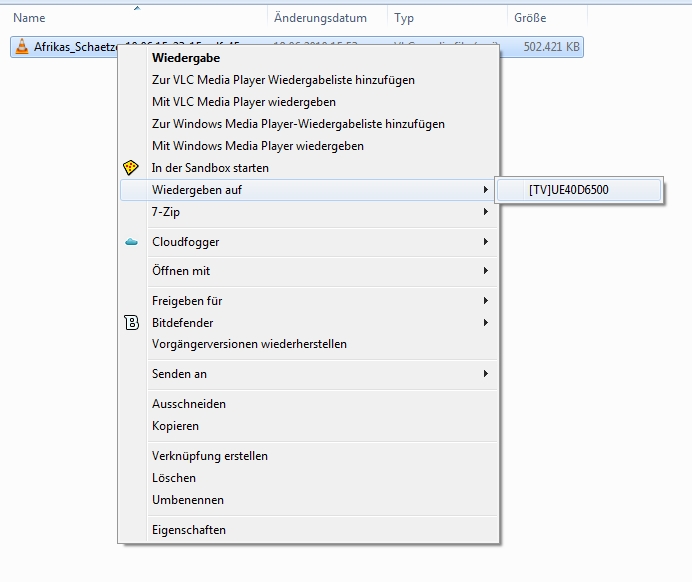The width and height of the screenshot is (692, 582).
Task: Click the Sandboxie icon beside Sandbox starten
Action: click(131, 168)
